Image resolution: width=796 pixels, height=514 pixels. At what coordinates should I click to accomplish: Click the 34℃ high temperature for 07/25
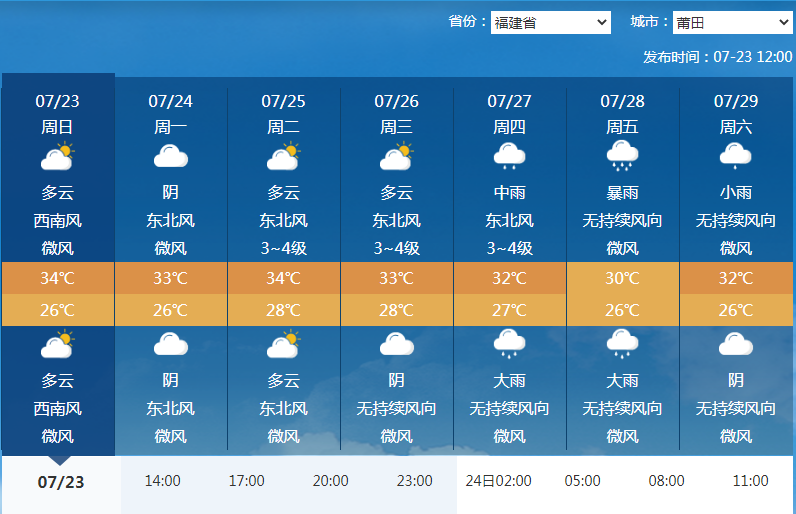pyautogui.click(x=283, y=278)
